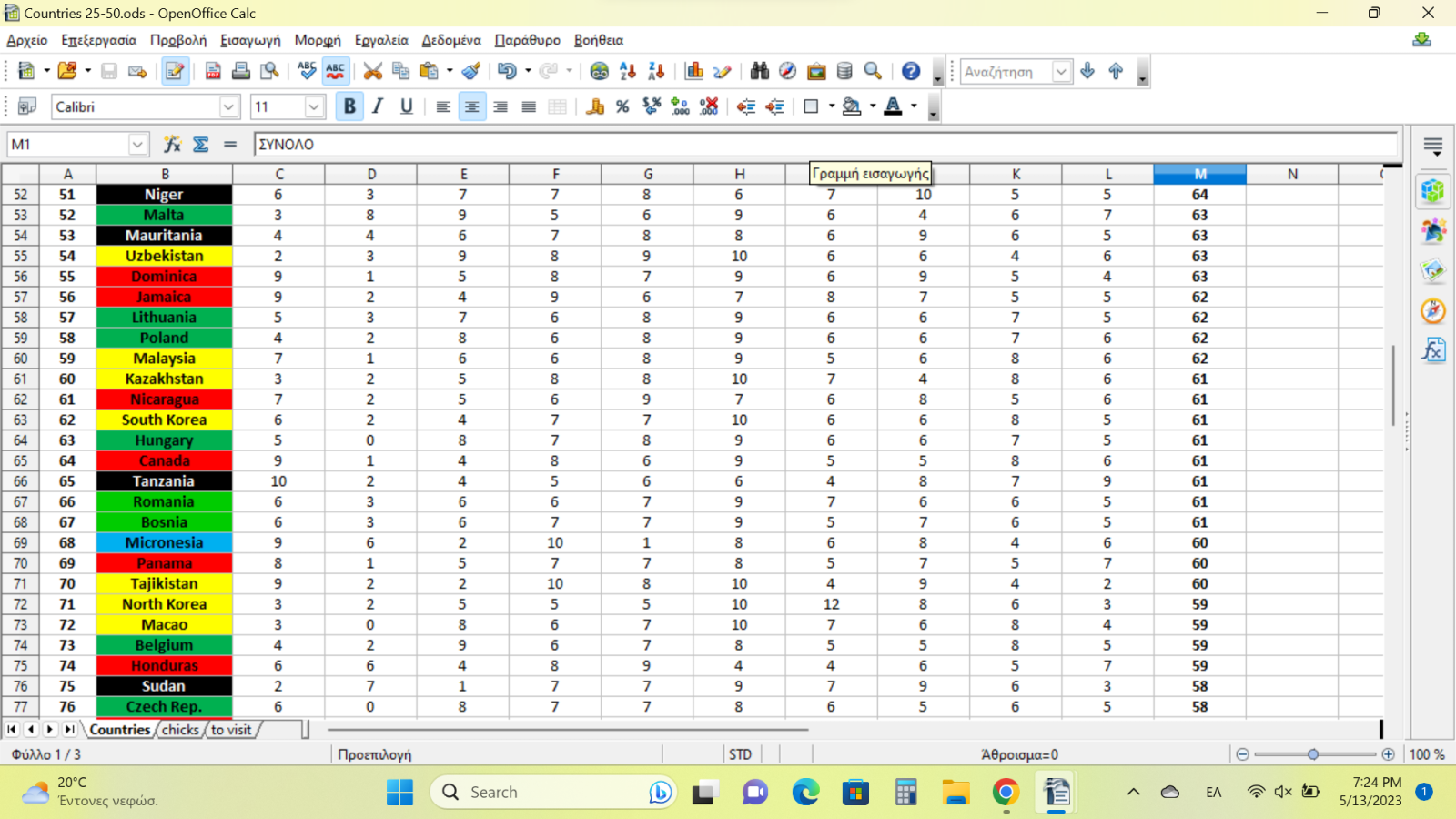Open the font size dropdown

(314, 106)
